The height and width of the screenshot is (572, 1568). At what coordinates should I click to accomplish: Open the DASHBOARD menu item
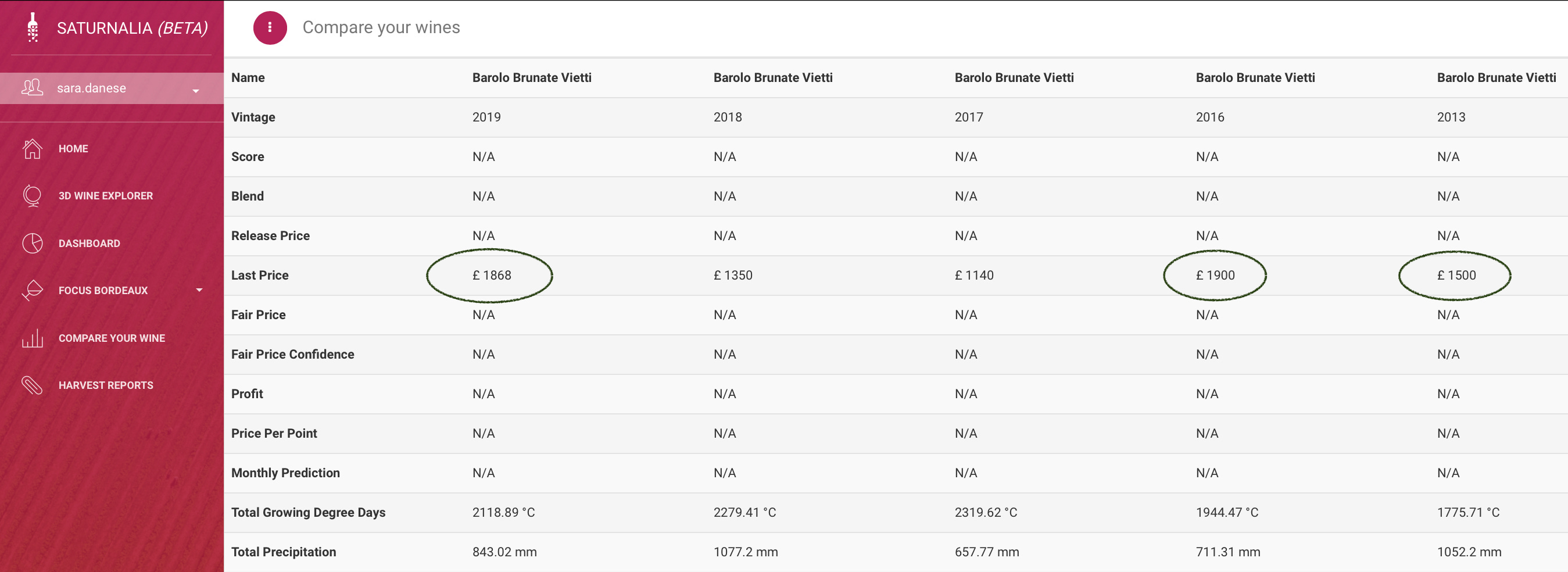(90, 244)
